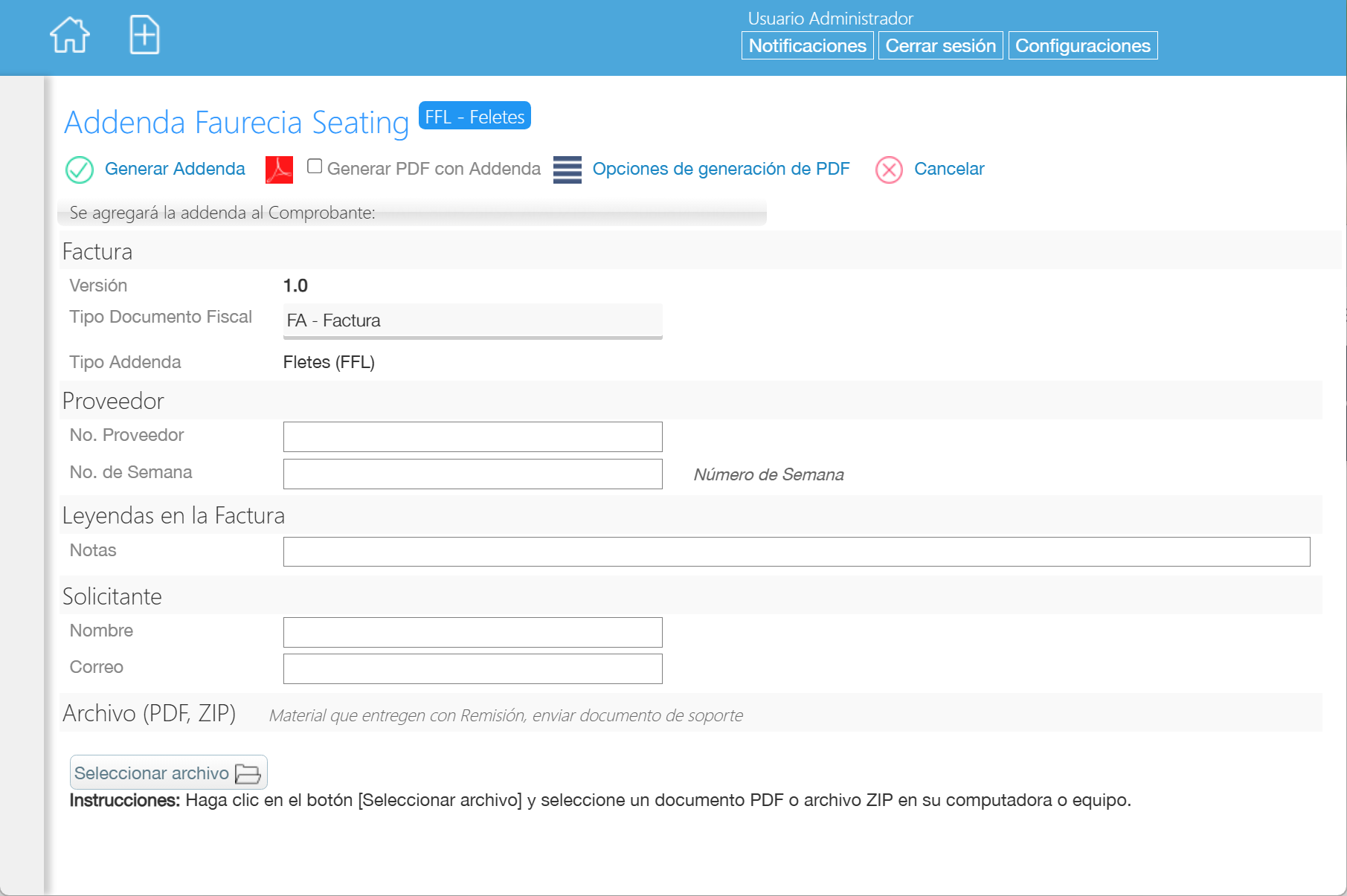
Task: Click the FFL - Feletes badge
Action: pos(475,116)
